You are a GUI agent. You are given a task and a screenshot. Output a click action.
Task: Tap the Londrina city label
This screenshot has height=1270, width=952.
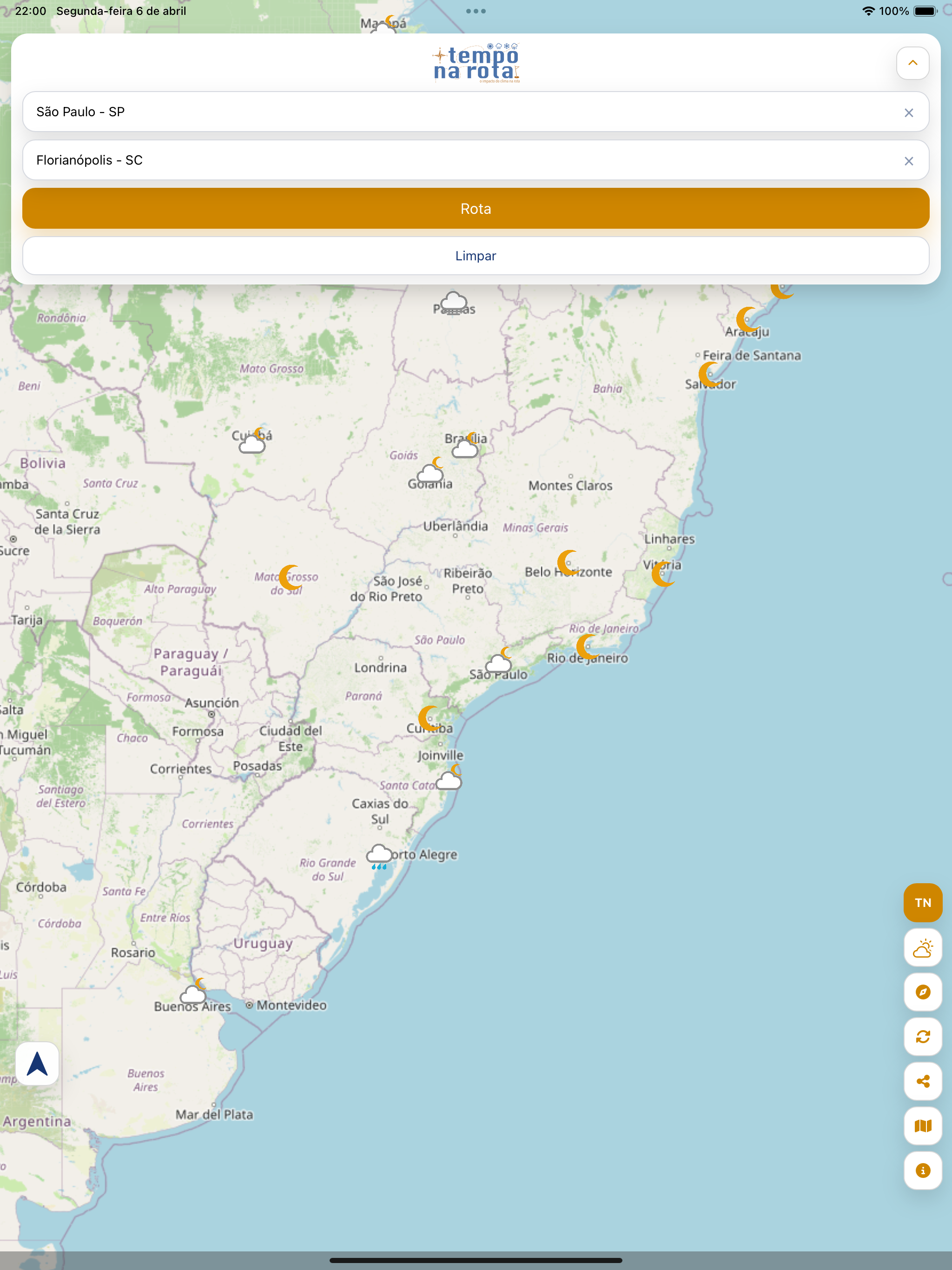point(380,667)
